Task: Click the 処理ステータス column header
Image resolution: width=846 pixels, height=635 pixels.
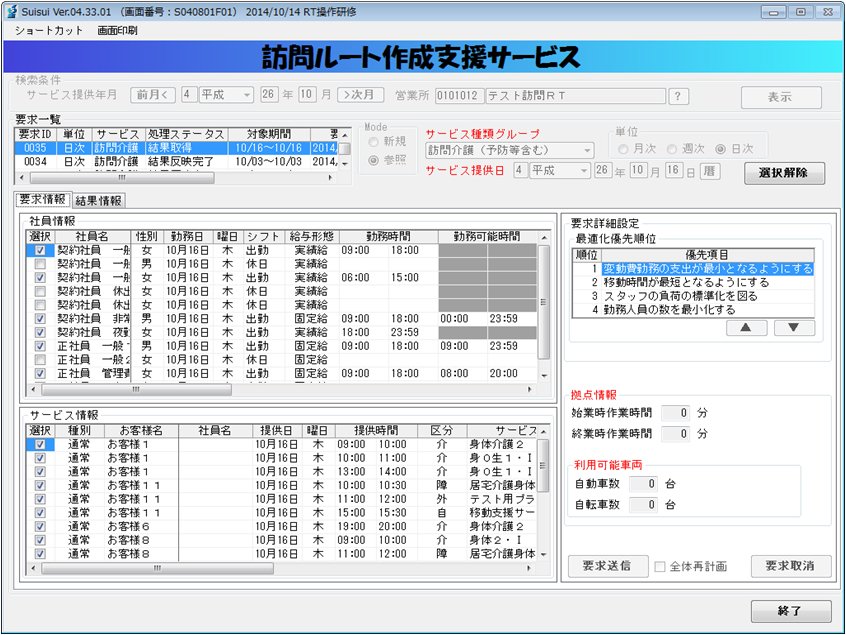Action: (x=187, y=134)
